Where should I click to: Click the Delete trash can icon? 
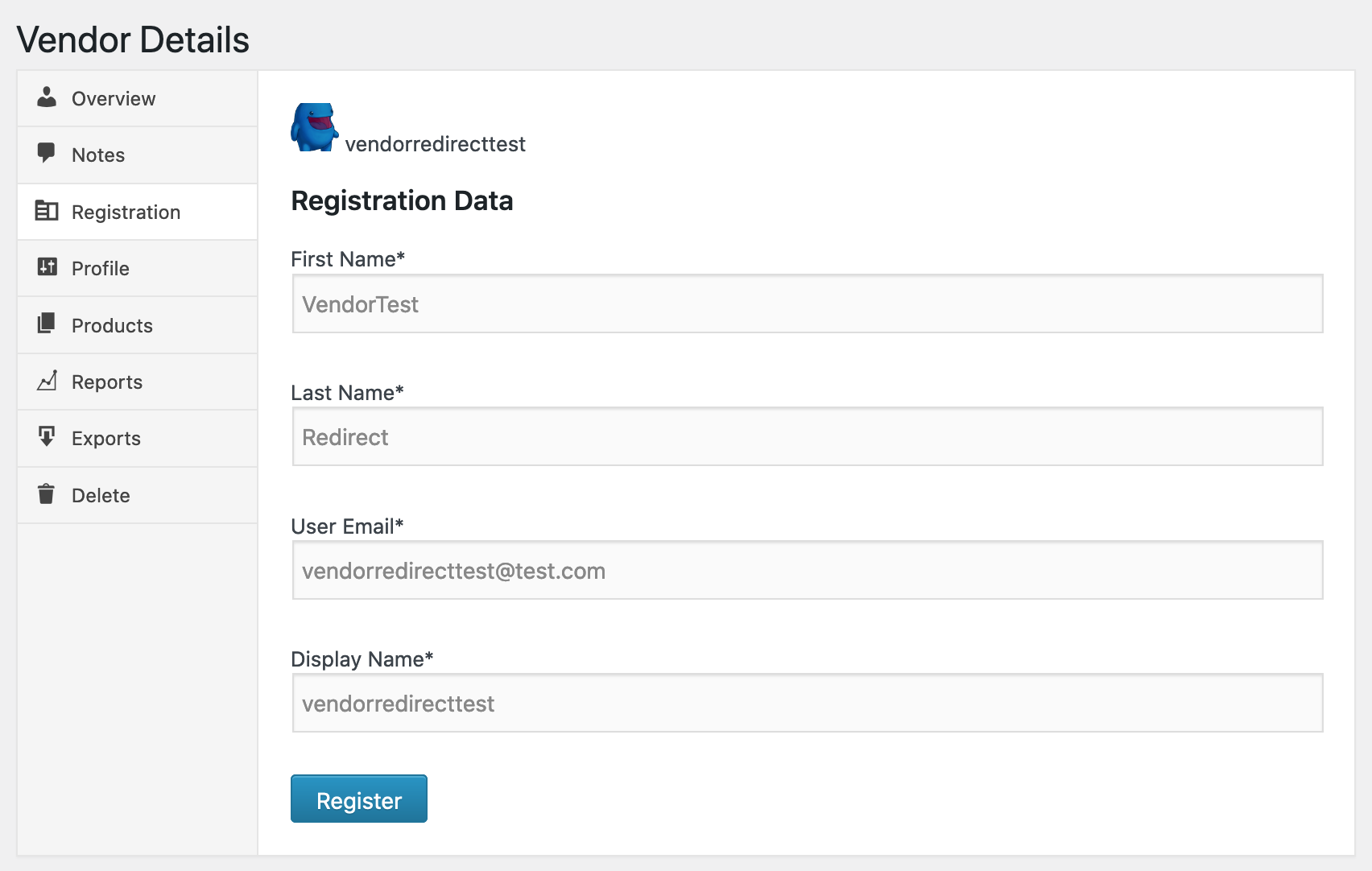point(47,493)
